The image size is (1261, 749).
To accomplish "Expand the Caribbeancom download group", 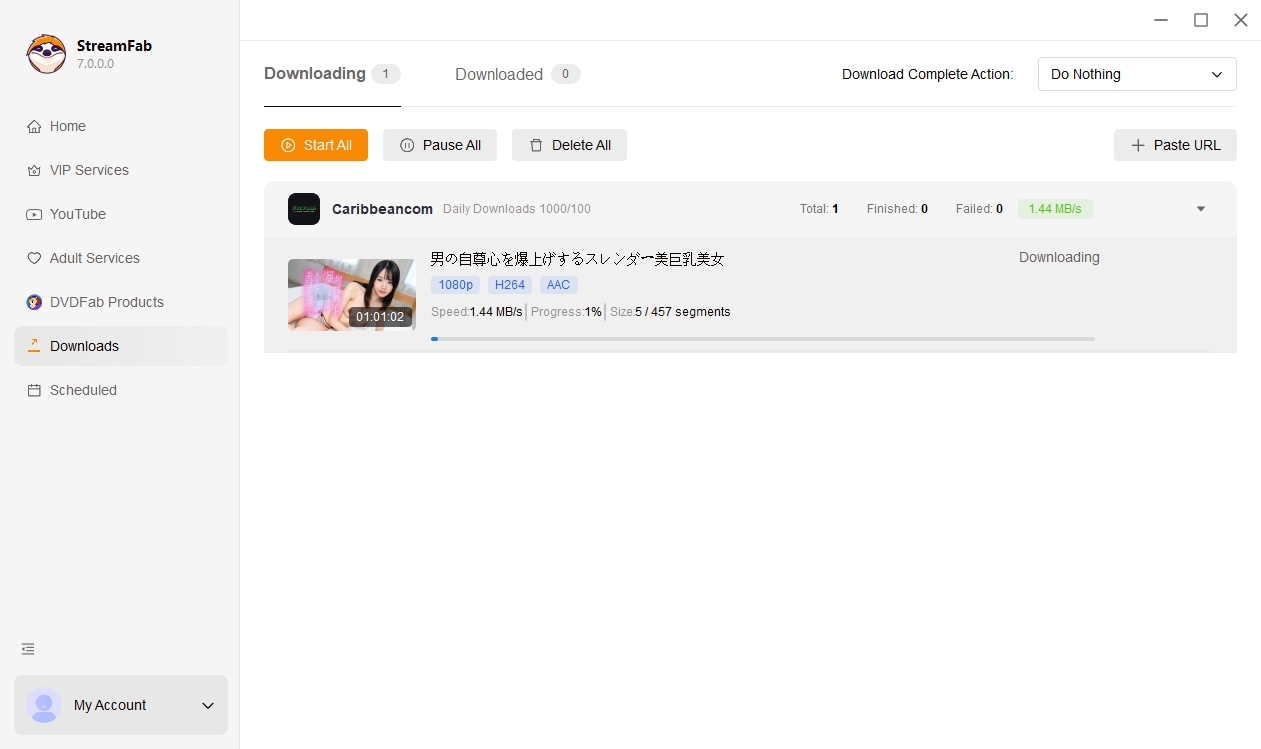I will (x=1200, y=209).
